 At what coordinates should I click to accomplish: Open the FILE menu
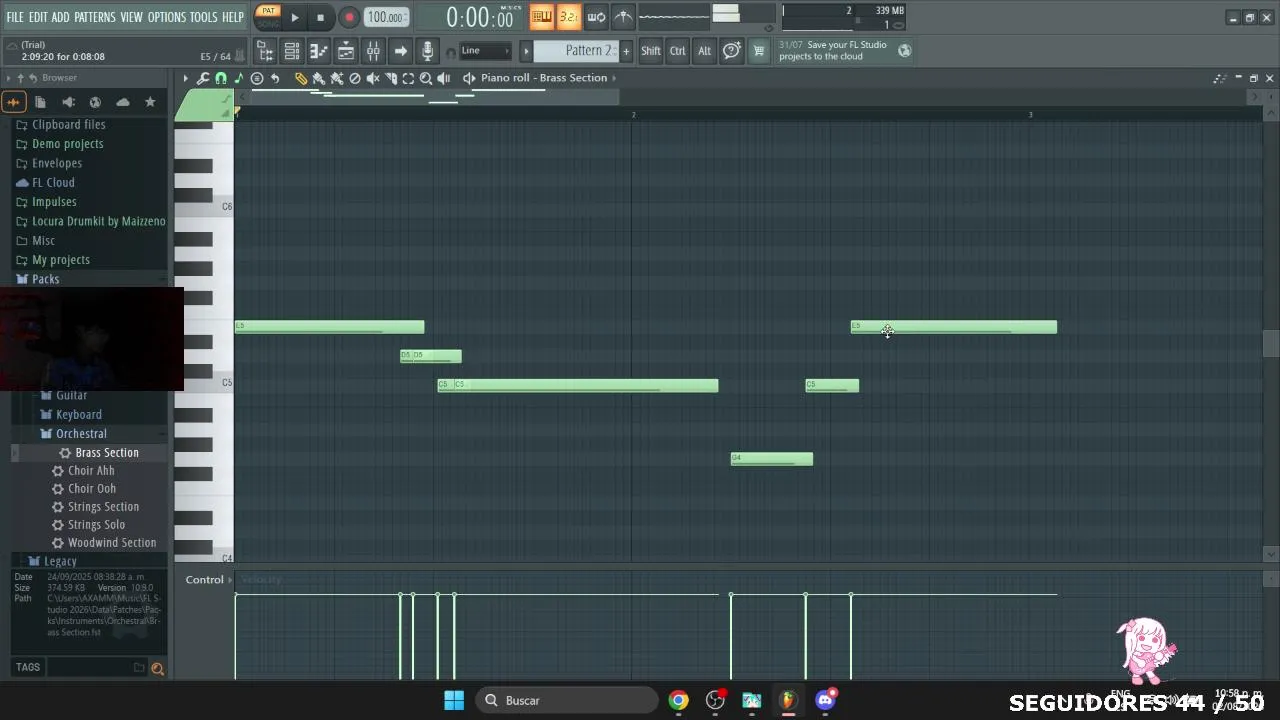click(15, 17)
